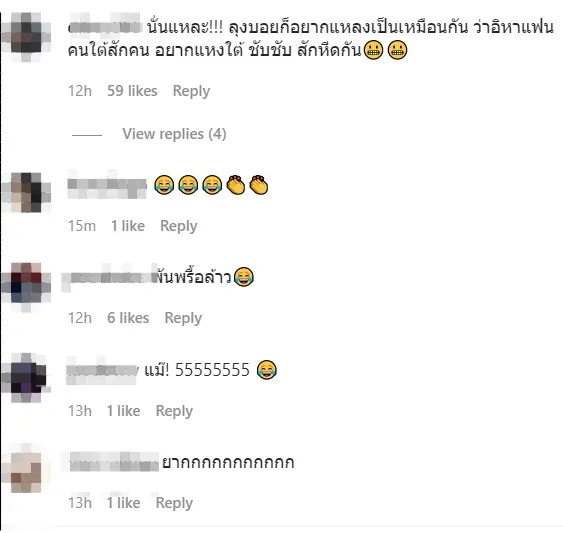Viewport: 563px width, 533px height.
Task: Open username before ยากกกกก text
Action: click(x=113, y=462)
